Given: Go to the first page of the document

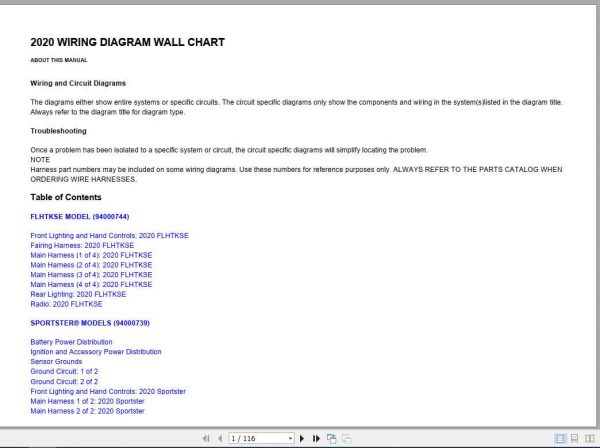Looking at the screenshot, I should (x=206, y=438).
